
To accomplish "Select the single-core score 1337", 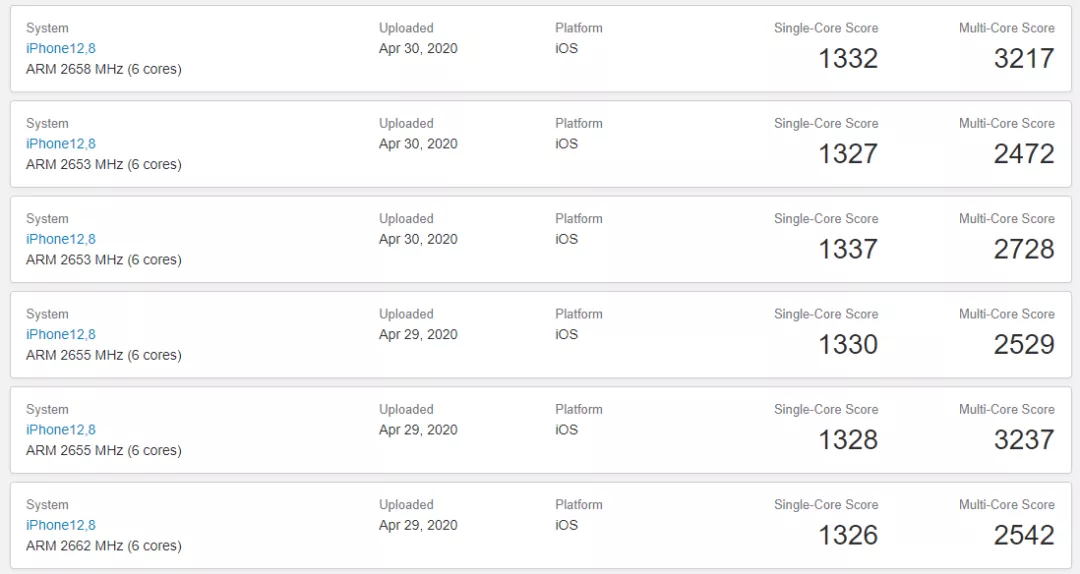I will (x=848, y=249).
